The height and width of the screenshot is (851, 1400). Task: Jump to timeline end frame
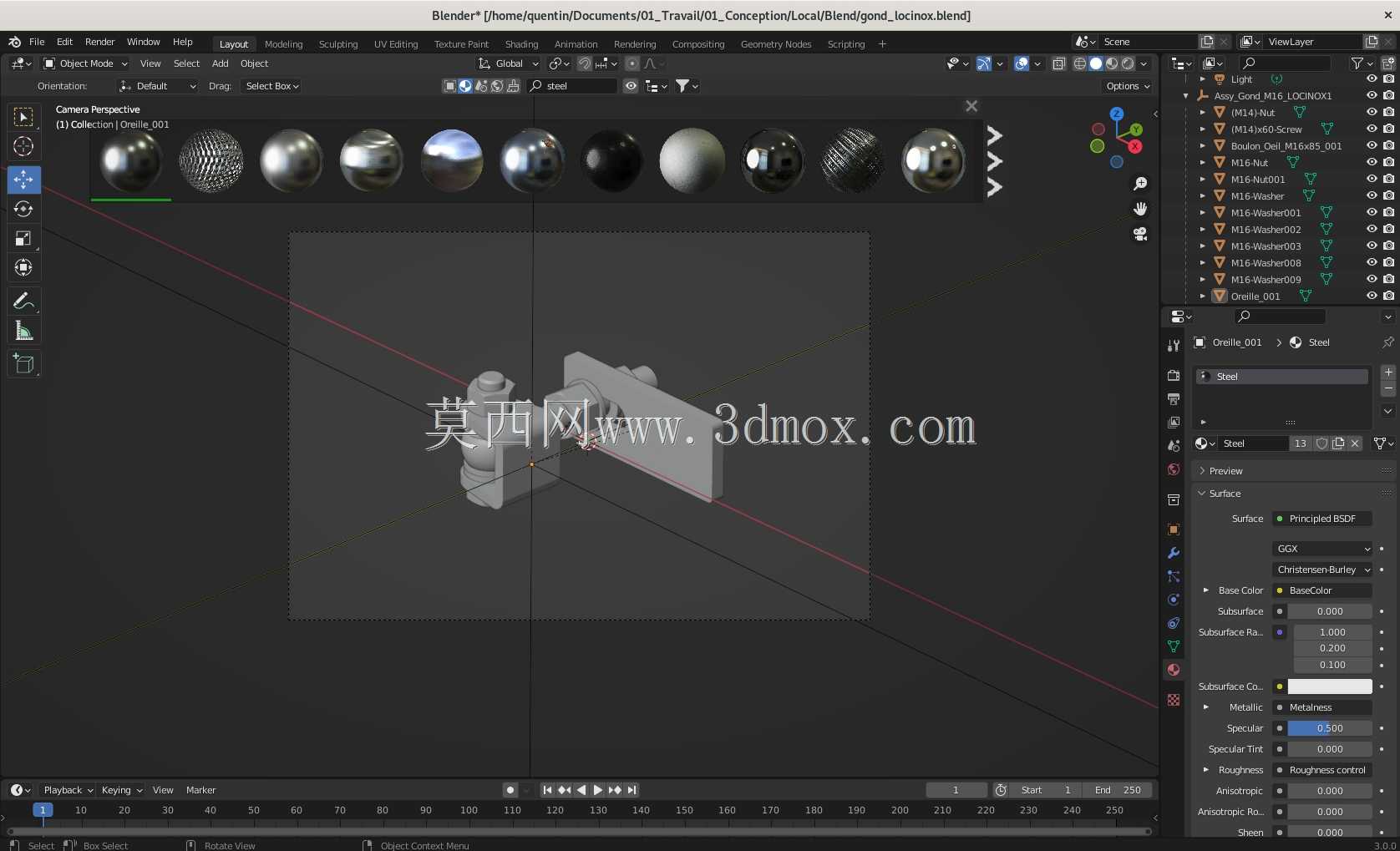pyautogui.click(x=632, y=790)
